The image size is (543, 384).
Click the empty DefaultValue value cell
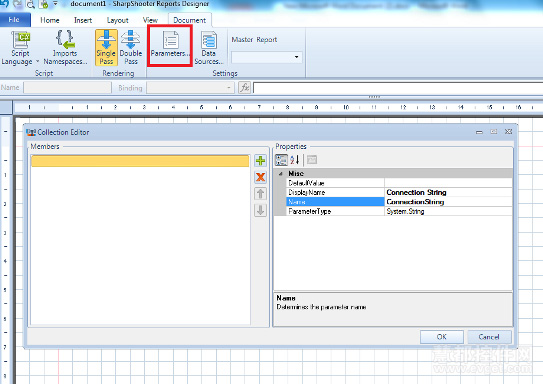[x=448, y=183]
